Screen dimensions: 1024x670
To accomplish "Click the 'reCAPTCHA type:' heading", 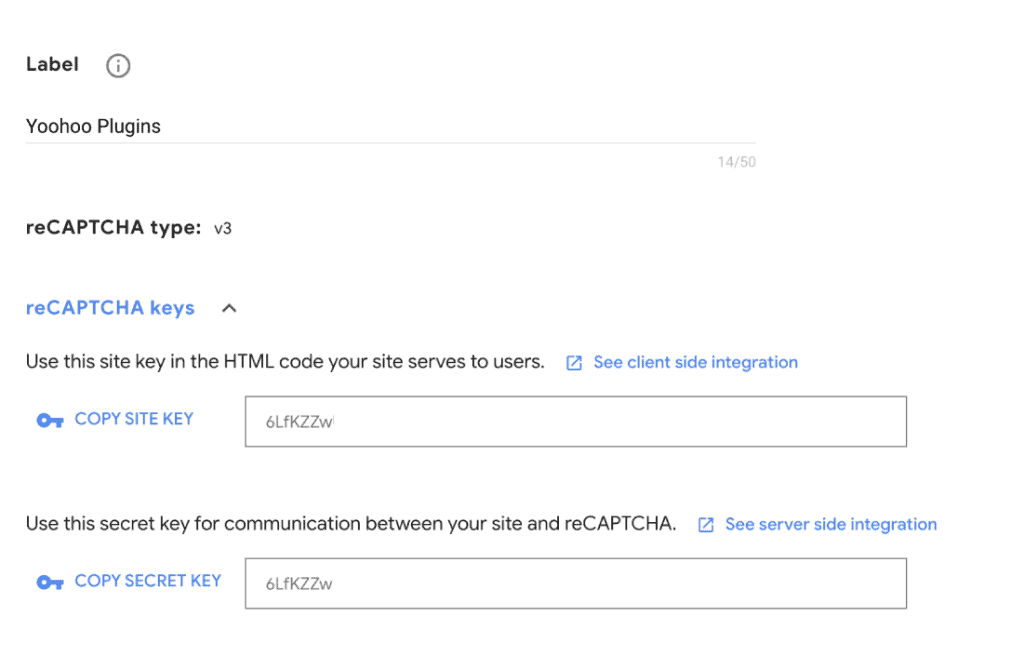I will pos(114,227).
